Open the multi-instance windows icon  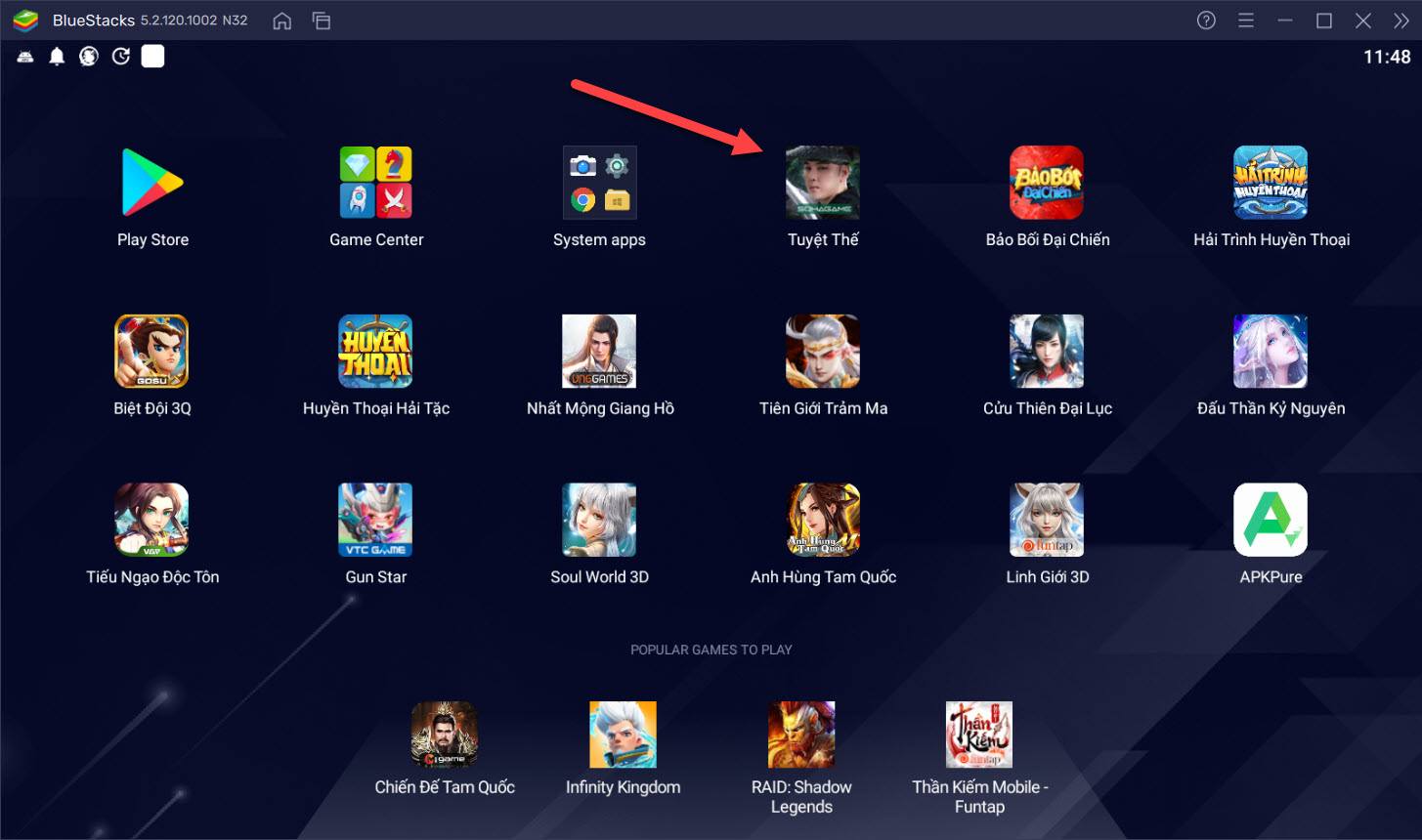[x=321, y=21]
